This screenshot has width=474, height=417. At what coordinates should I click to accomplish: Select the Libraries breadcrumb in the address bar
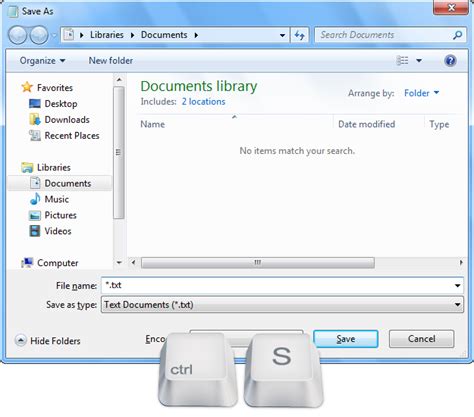click(107, 35)
